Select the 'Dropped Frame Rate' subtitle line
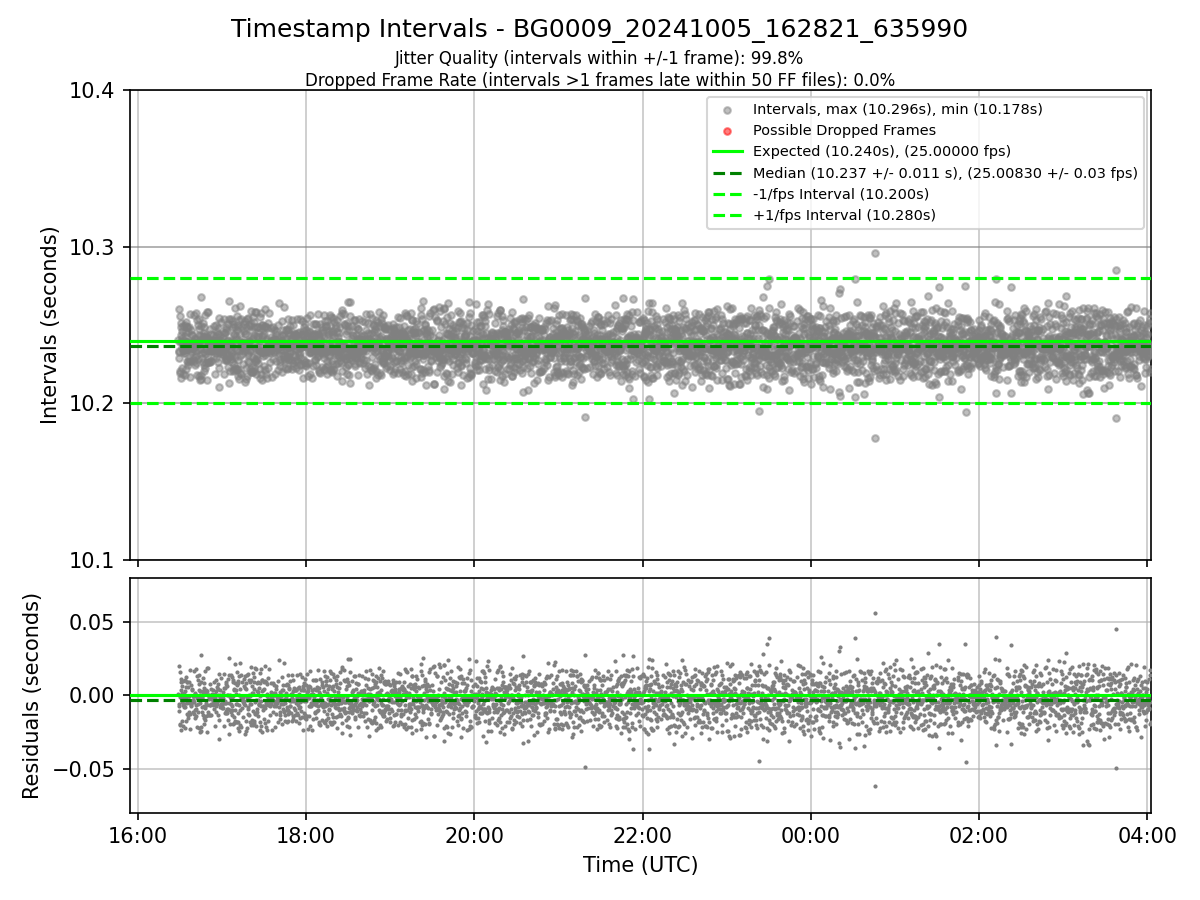Screen dimensions: 1200x900 click(x=599, y=80)
